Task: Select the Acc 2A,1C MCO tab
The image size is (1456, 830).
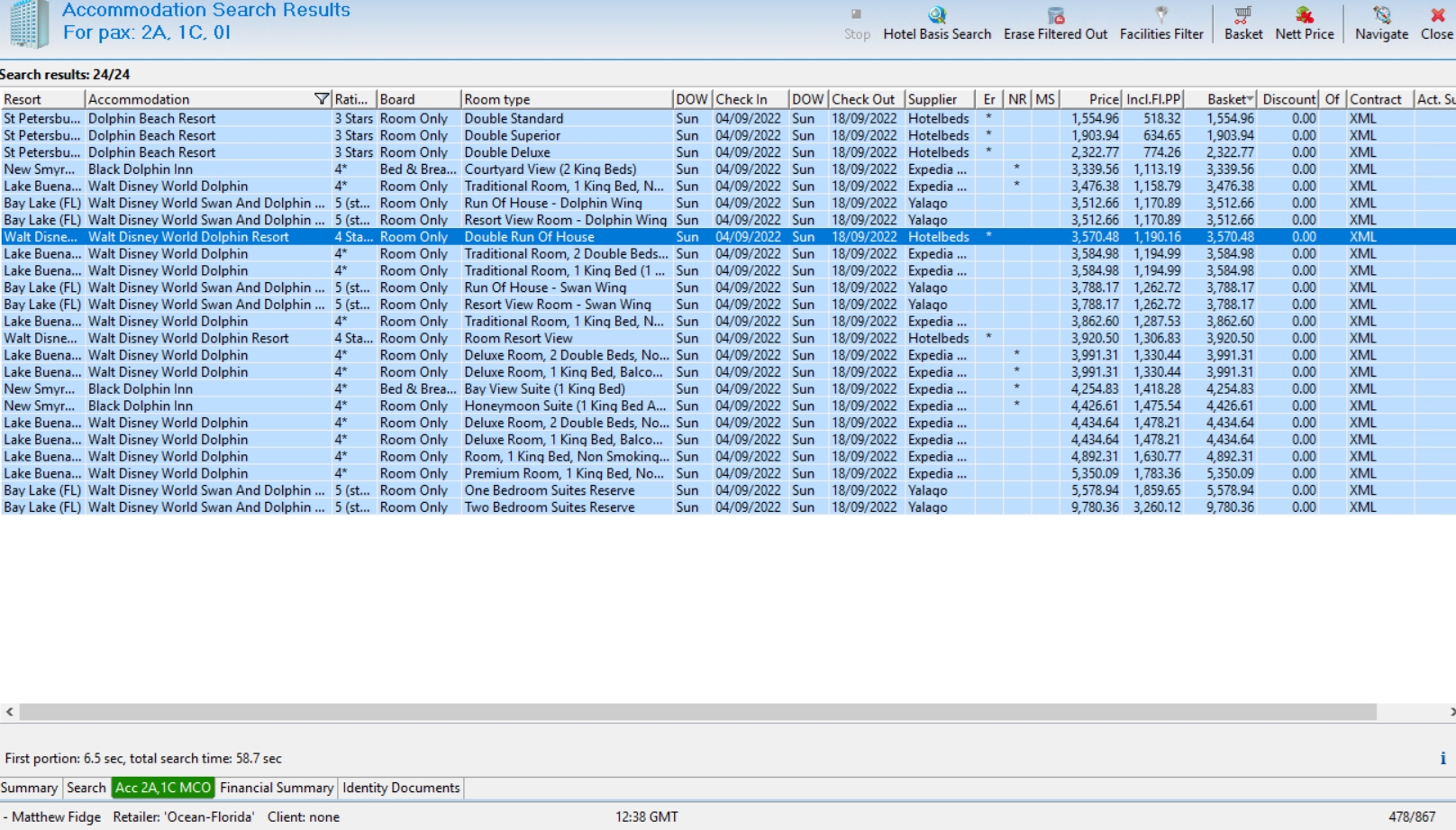Action: coord(163,788)
